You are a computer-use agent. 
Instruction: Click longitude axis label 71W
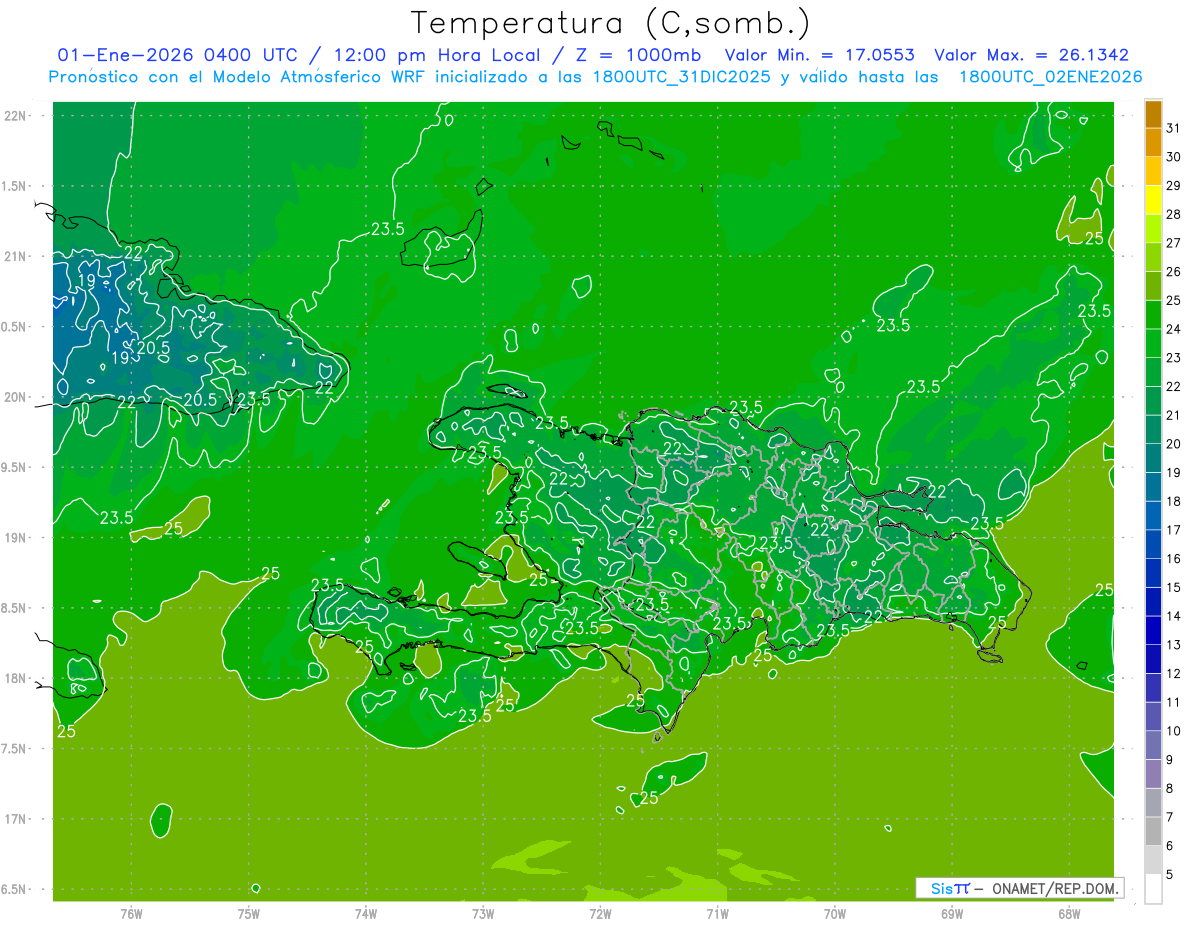click(717, 913)
